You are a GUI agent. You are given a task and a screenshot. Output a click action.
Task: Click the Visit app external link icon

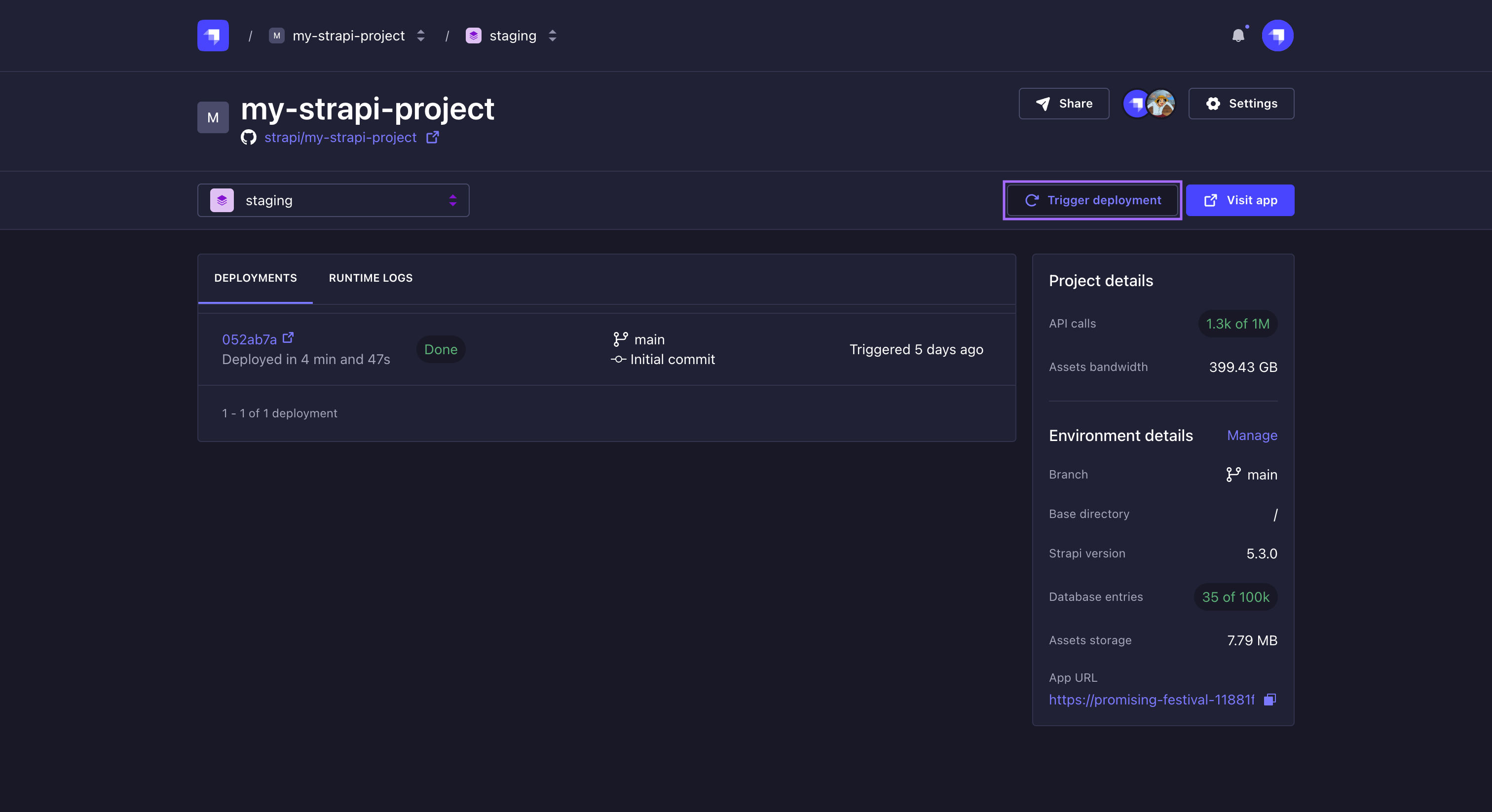1211,199
